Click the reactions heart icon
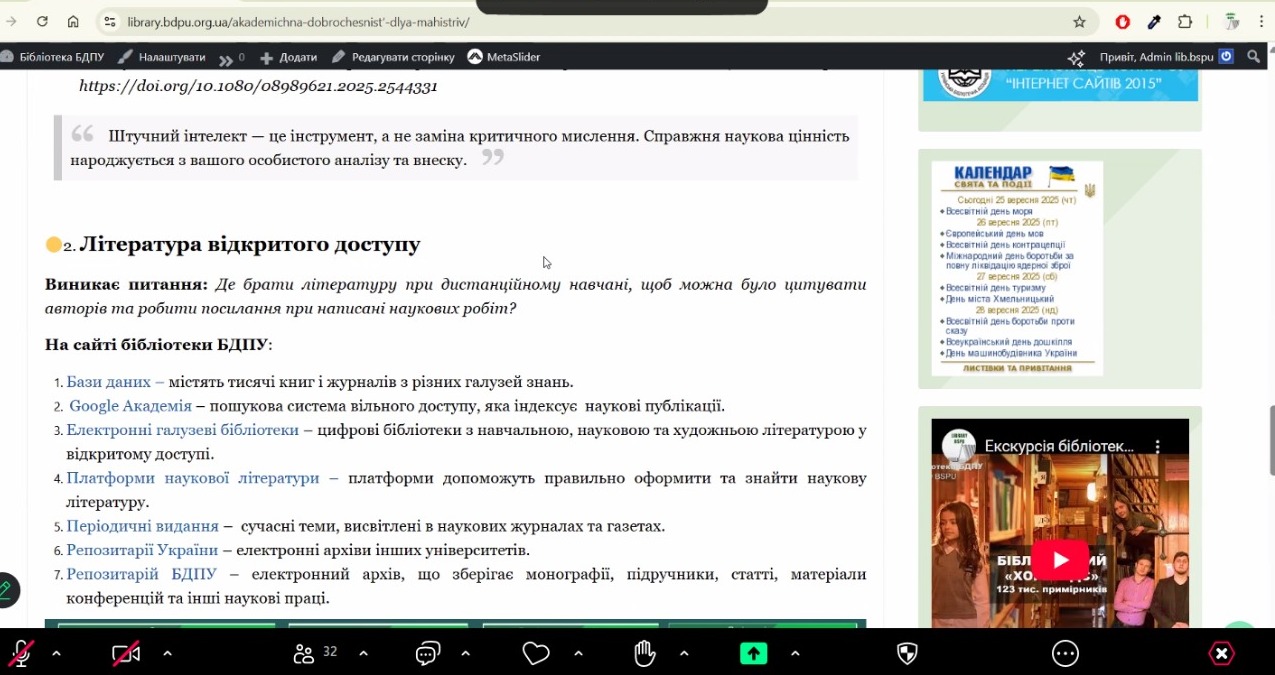The image size is (1275, 675). pos(537,653)
